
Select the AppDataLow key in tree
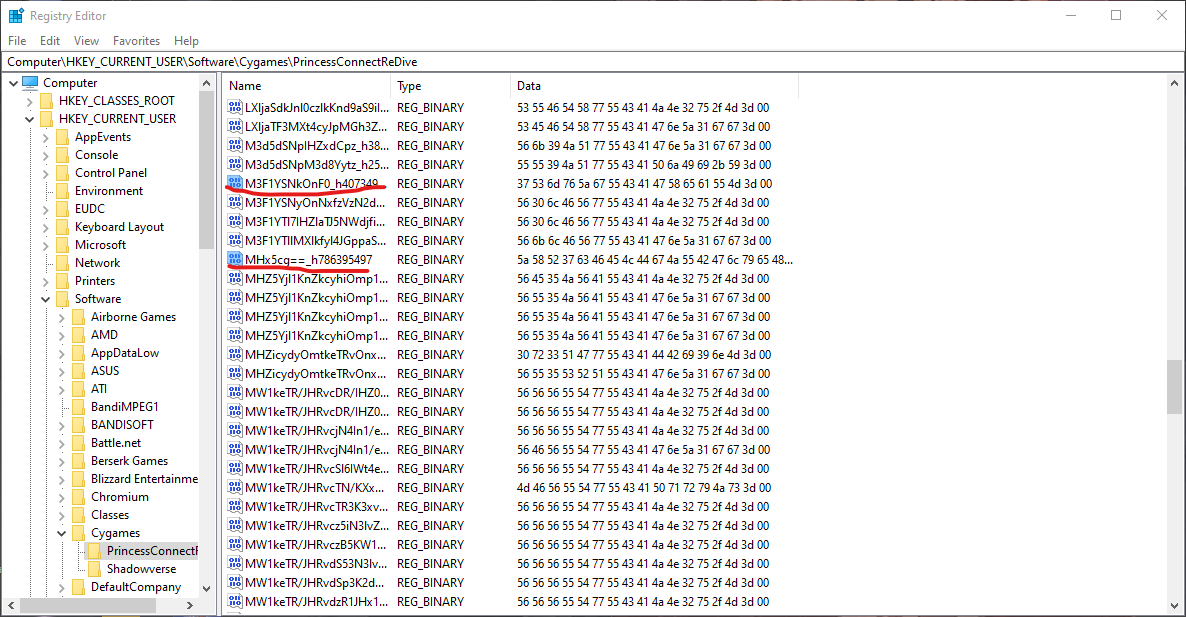pyautogui.click(x=125, y=353)
